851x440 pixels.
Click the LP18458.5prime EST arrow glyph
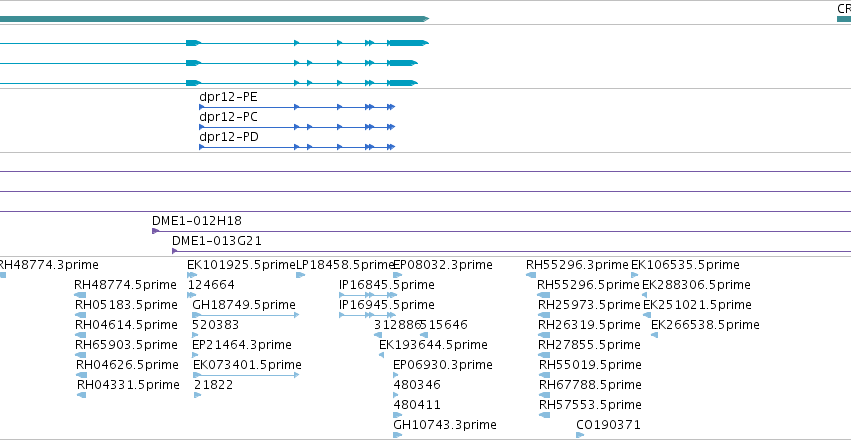(301, 275)
